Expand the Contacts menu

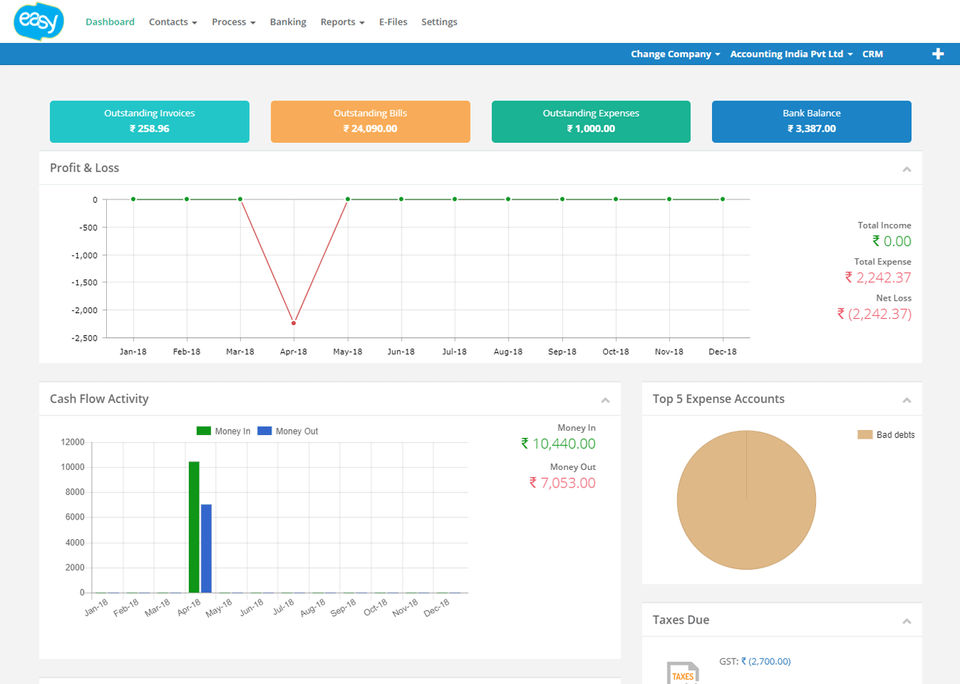pos(172,22)
